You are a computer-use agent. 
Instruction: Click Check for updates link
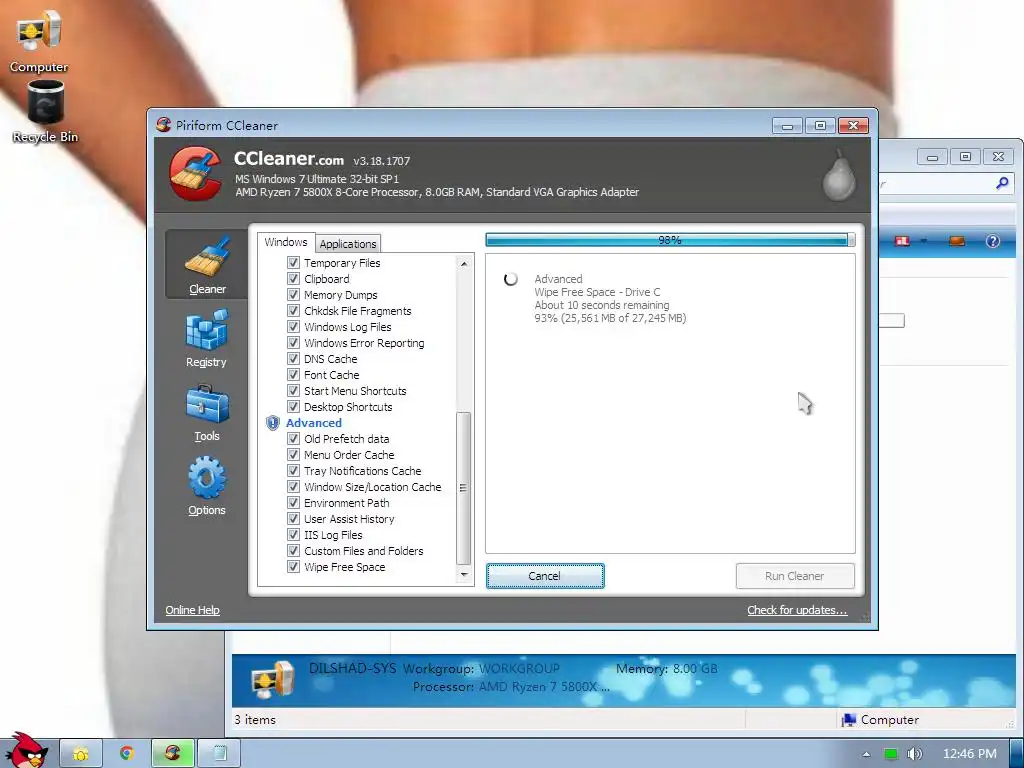coord(797,610)
